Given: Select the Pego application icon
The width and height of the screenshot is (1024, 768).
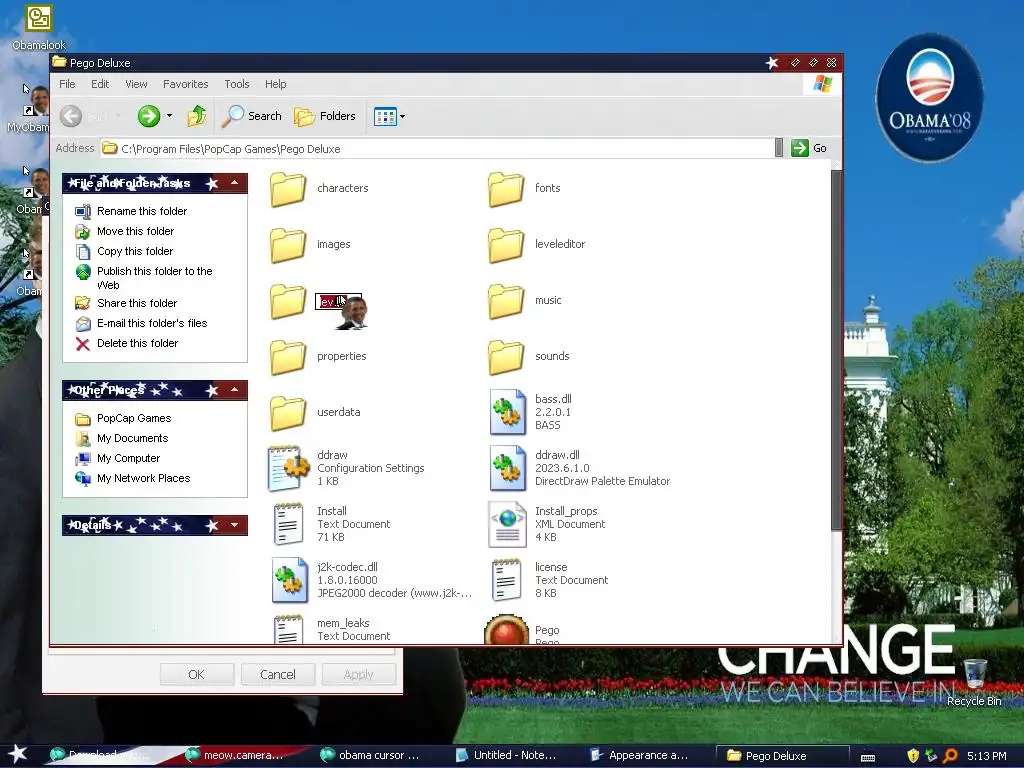Looking at the screenshot, I should point(506,629).
